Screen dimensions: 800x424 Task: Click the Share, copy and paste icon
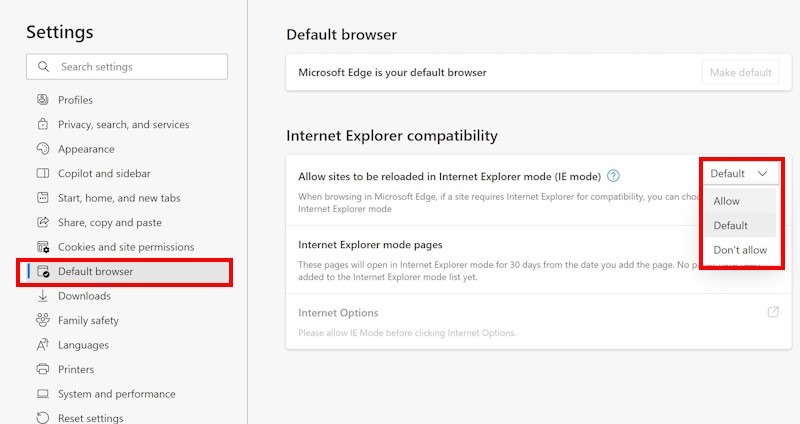click(43, 223)
